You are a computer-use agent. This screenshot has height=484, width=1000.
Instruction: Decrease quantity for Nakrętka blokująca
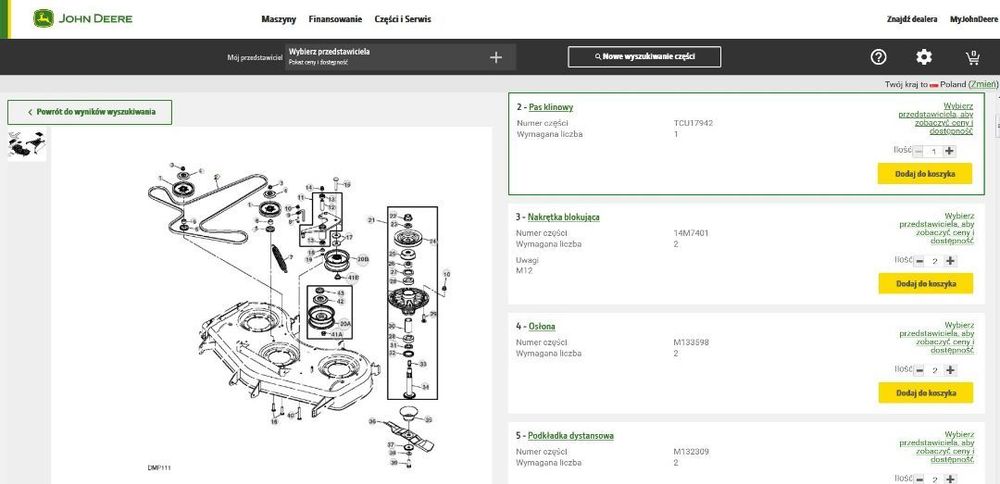919,261
